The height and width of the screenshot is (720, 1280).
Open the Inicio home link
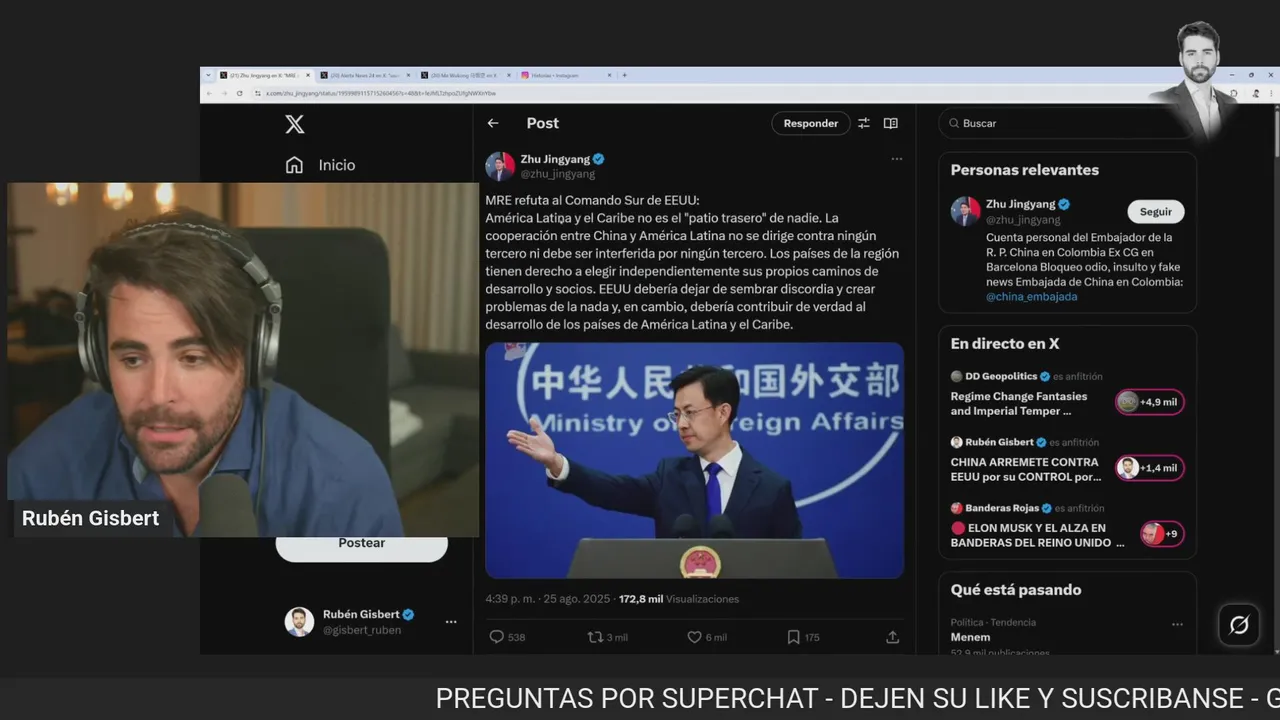tap(320, 165)
